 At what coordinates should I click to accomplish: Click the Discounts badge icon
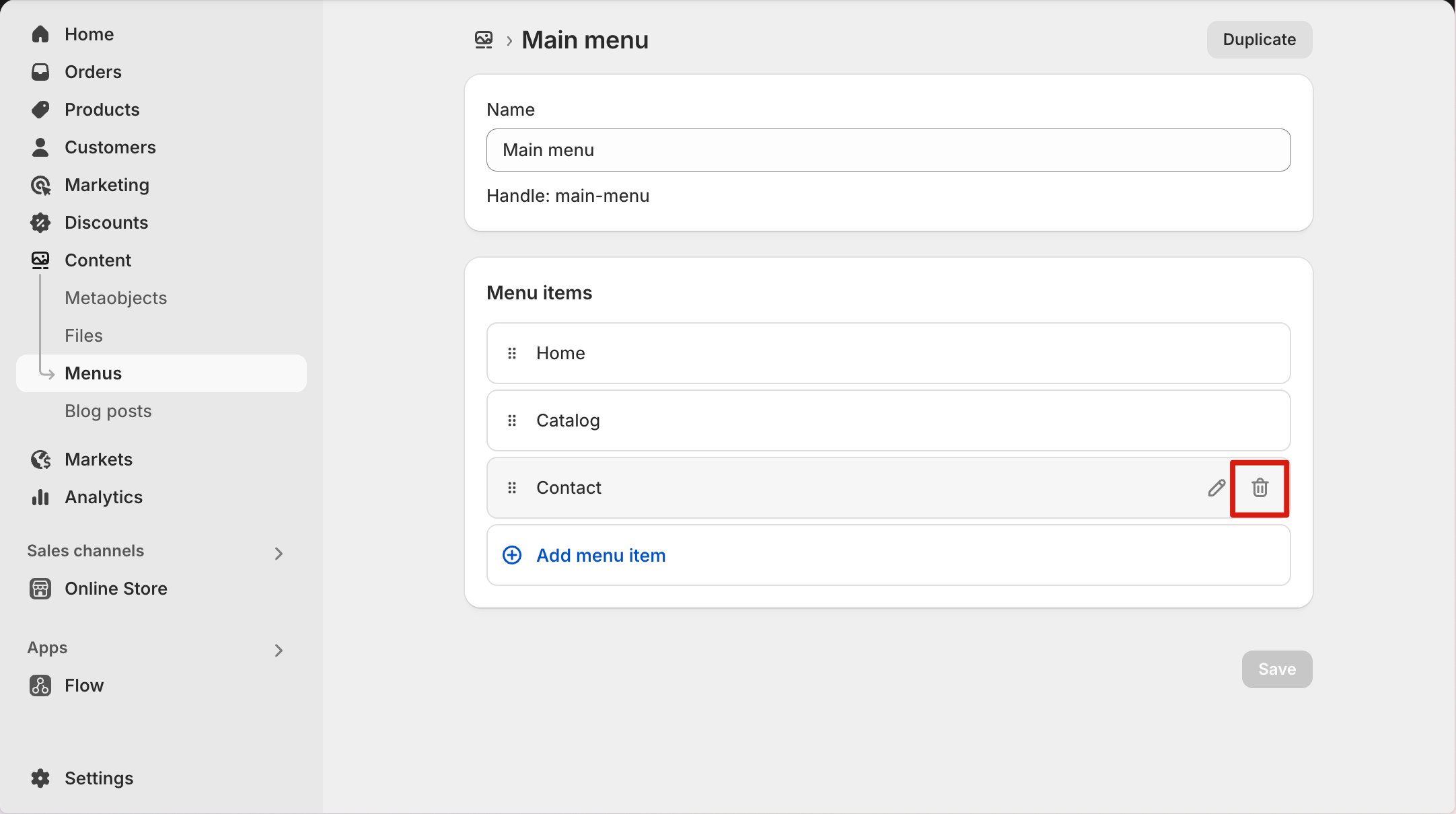coord(40,223)
